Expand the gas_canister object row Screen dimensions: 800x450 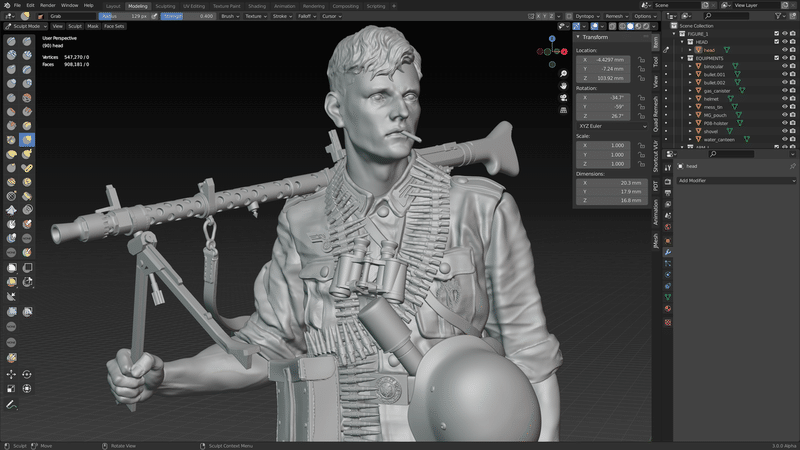tap(690, 91)
